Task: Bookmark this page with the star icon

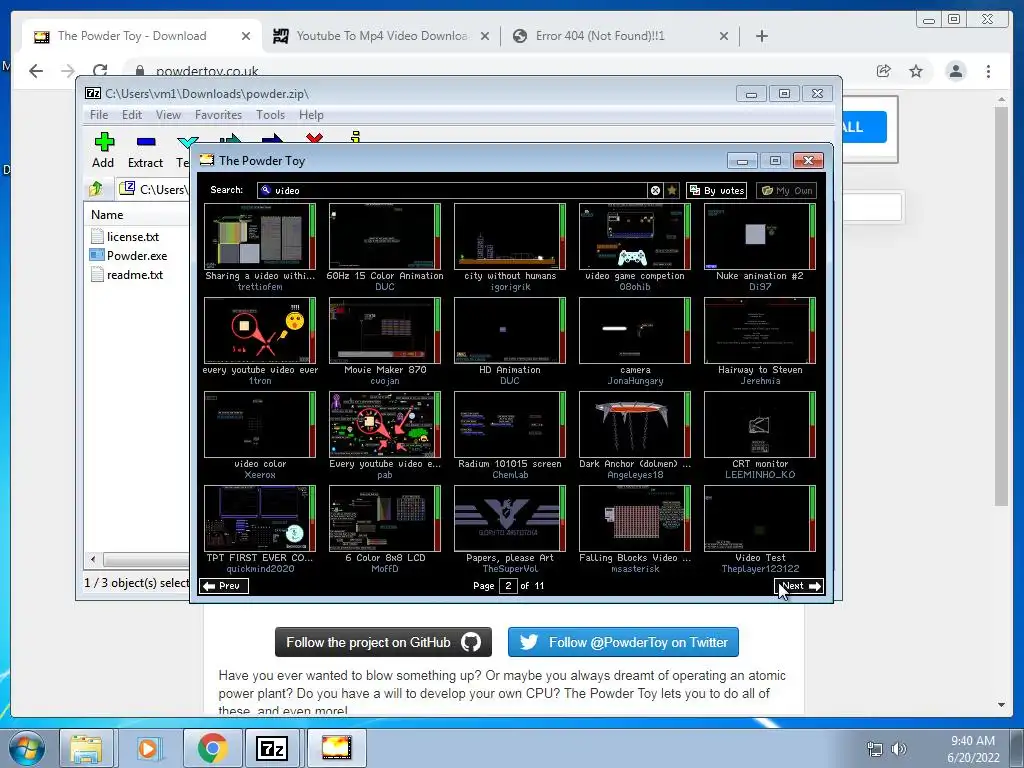Action: point(916,71)
